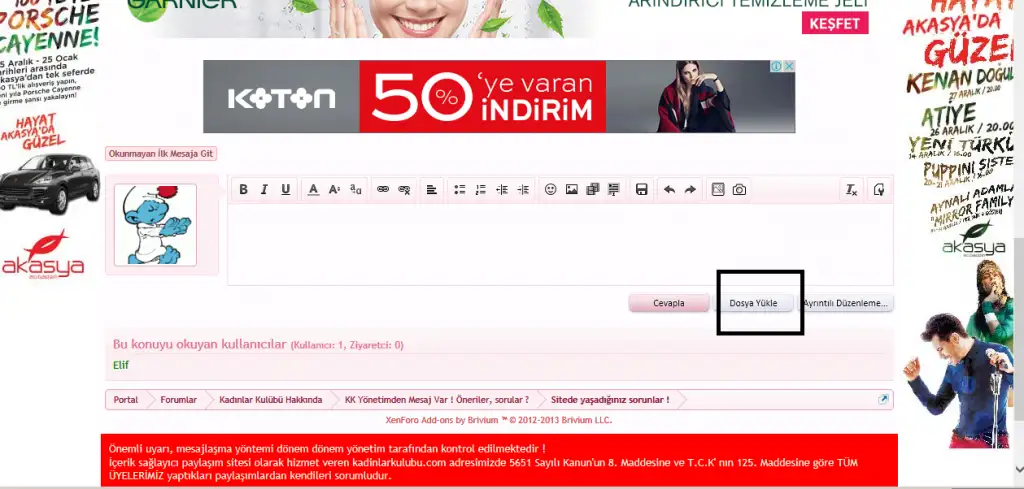Screen dimensions: 1024x489
Task: Open the font size option
Action: click(x=334, y=189)
